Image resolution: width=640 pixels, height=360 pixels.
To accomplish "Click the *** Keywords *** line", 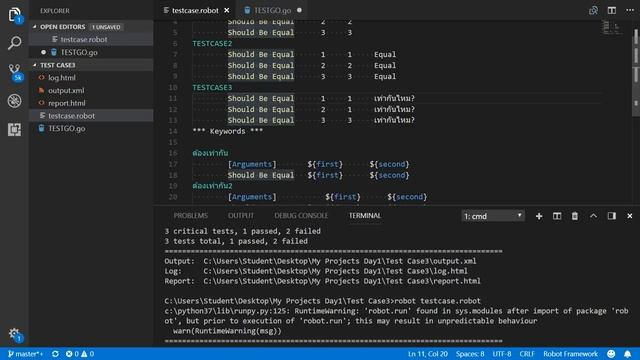I will coord(227,131).
